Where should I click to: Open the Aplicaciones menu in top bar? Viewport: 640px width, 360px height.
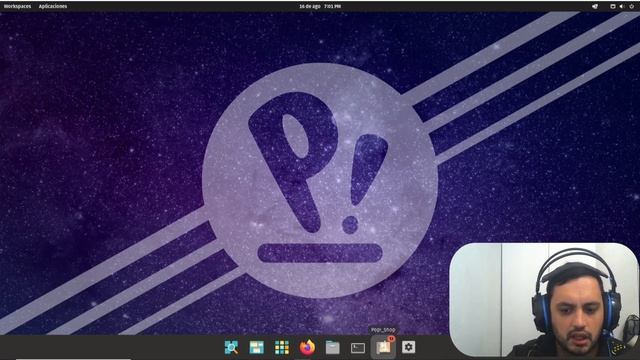tap(53, 6)
